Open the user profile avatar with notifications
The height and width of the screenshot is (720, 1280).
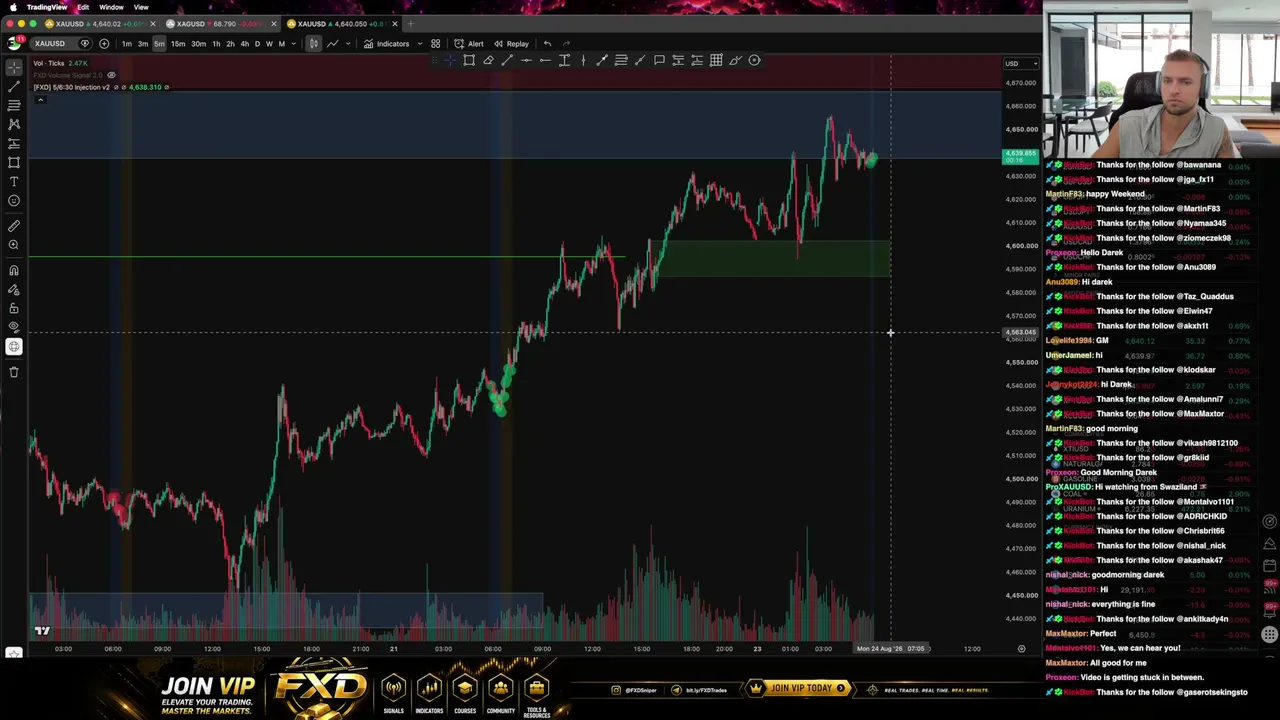click(x=15, y=43)
